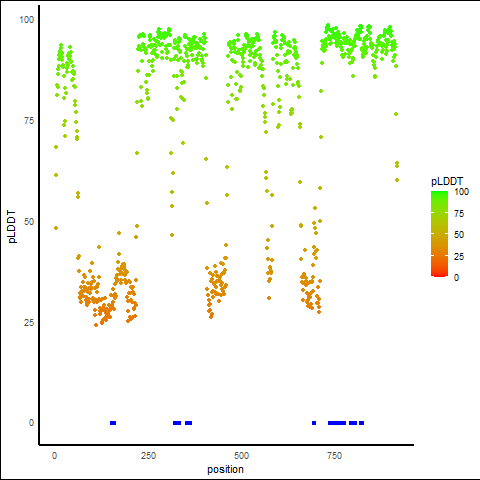Click the pLDDT legend title
The width and height of the screenshot is (480, 480).
(447, 182)
